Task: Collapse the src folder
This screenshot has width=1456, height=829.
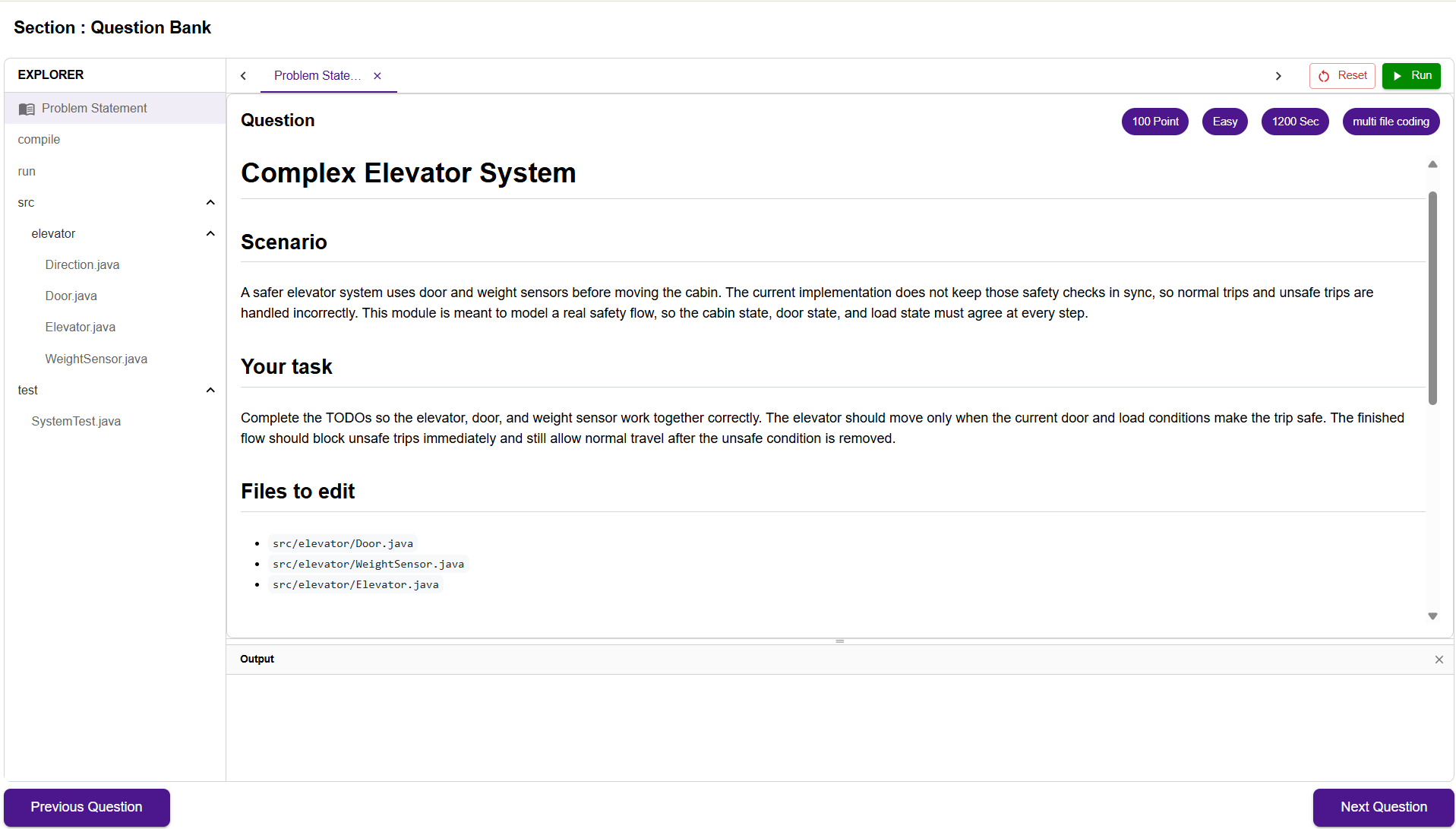Action: click(x=210, y=203)
